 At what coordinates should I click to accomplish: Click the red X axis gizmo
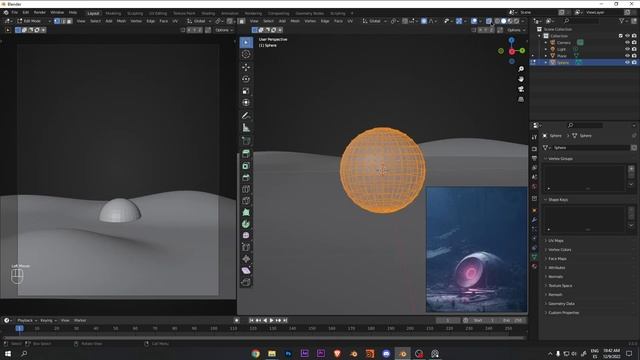tap(512, 52)
